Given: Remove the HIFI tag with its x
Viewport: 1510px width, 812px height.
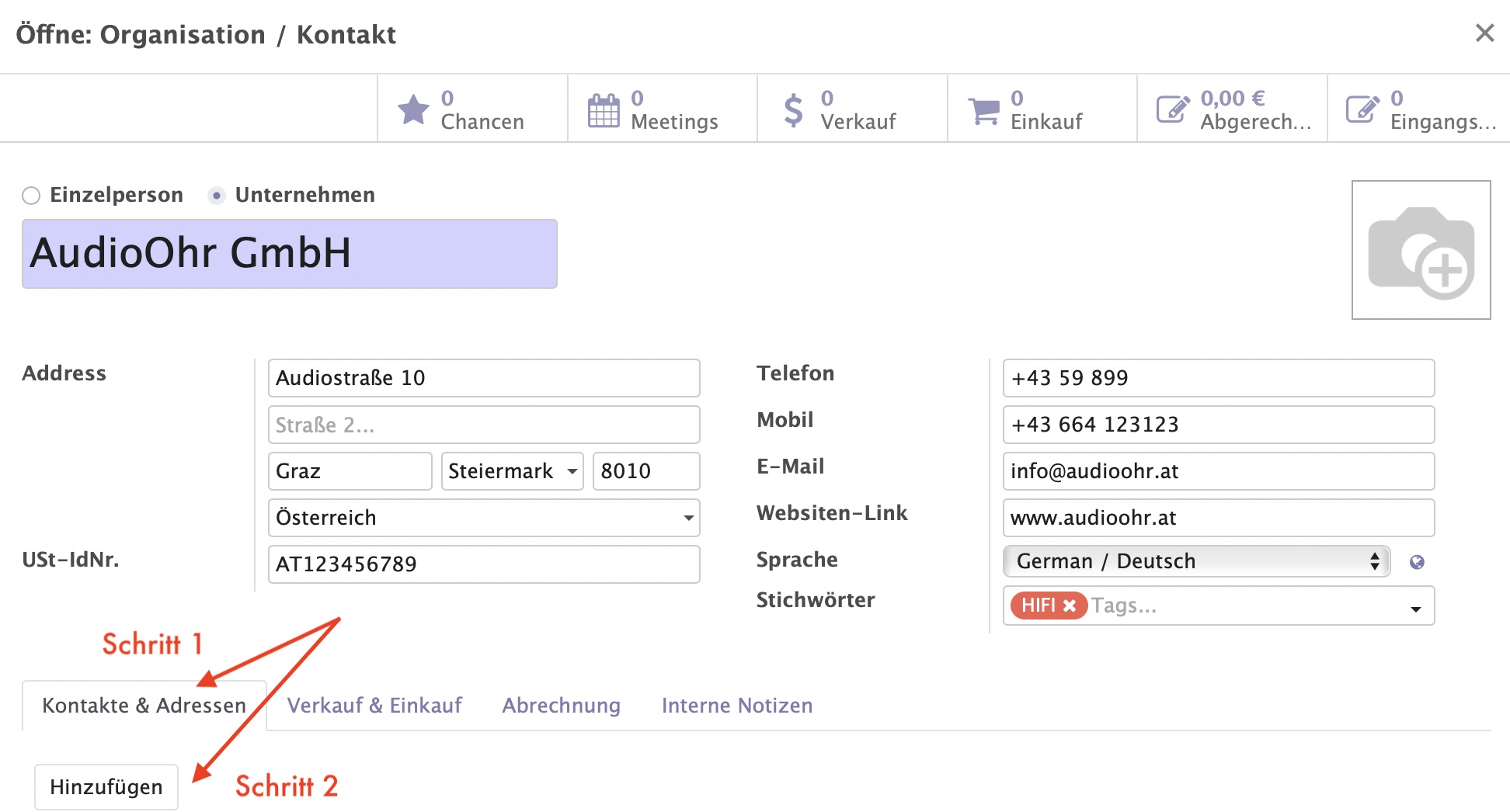Looking at the screenshot, I should click(1070, 606).
